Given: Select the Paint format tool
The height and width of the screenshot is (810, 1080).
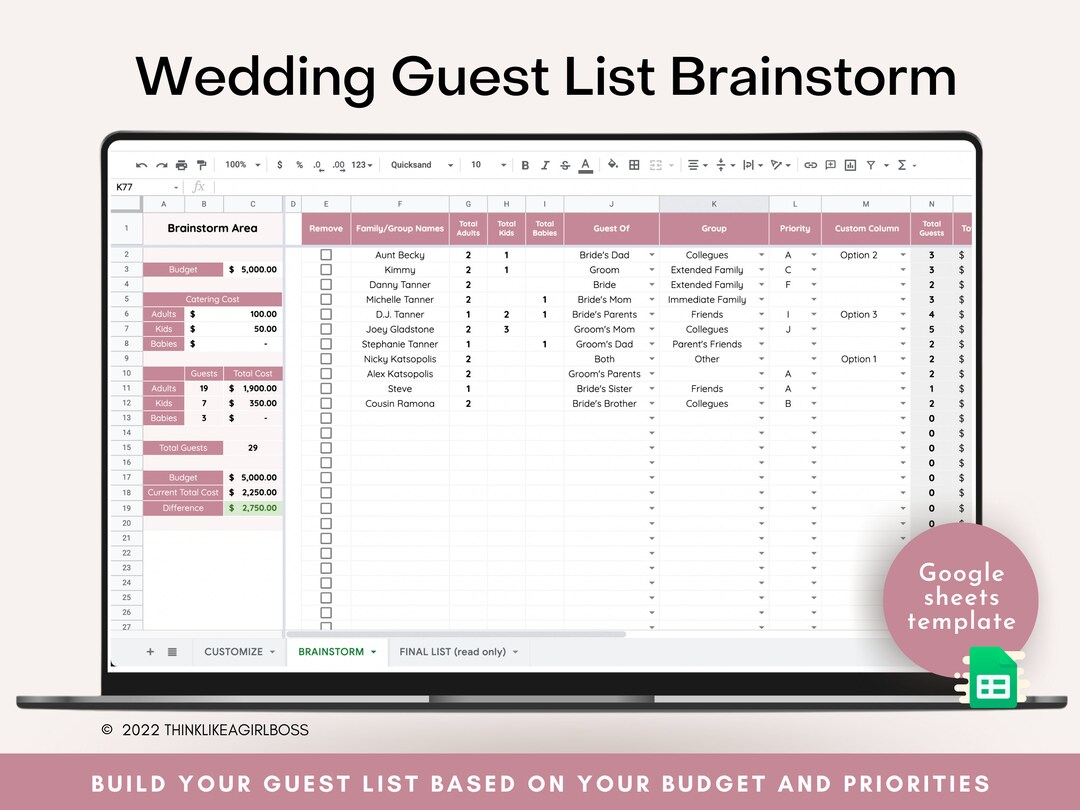Looking at the screenshot, I should [x=200, y=165].
